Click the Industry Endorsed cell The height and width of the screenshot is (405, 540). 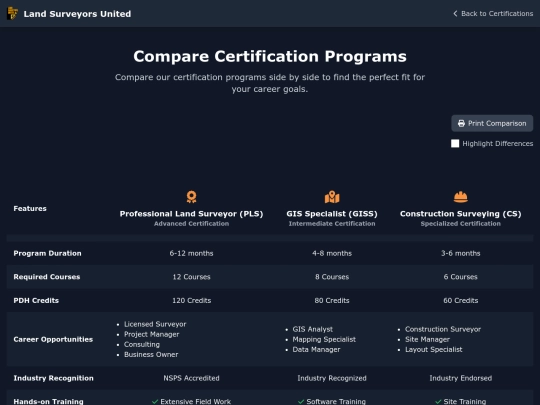[x=461, y=378]
